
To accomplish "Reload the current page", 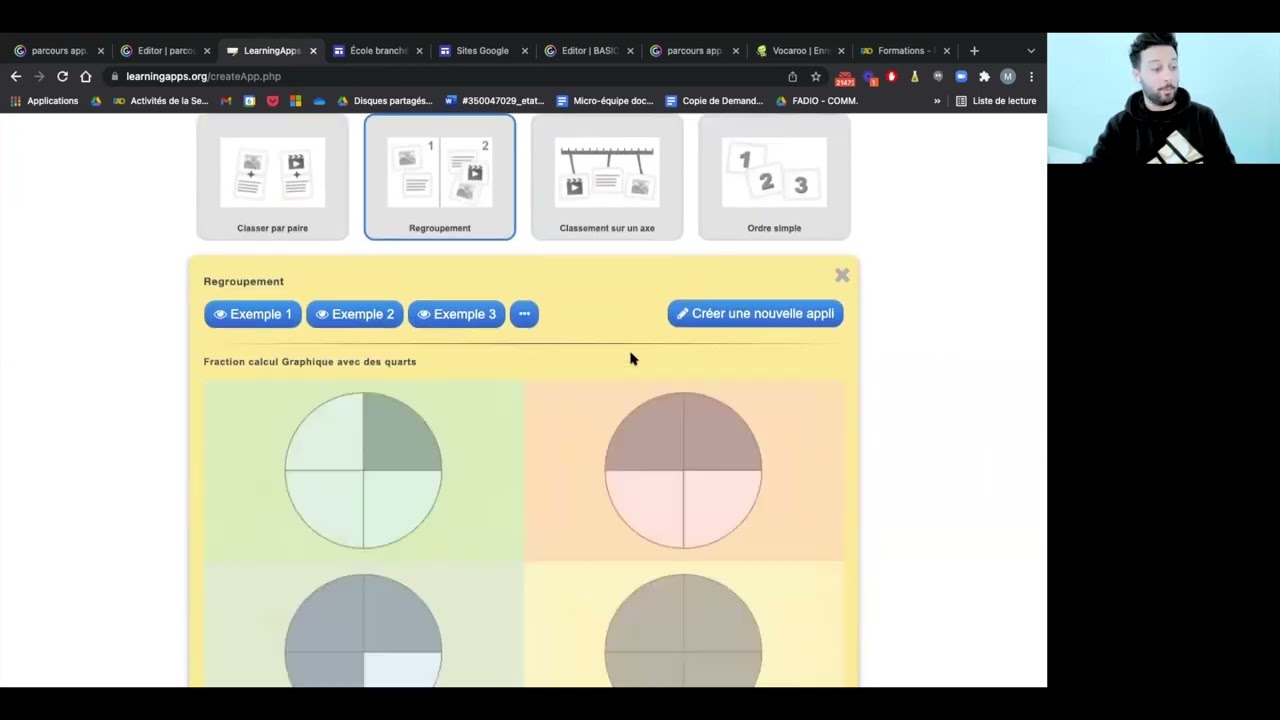I will point(62,76).
